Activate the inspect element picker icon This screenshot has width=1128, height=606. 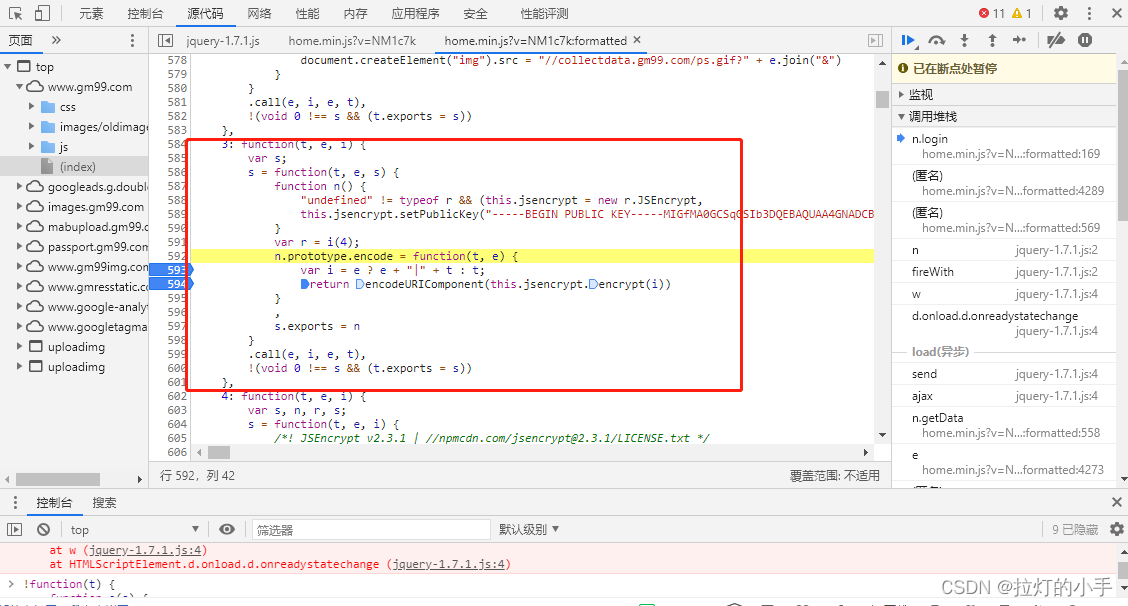(15, 13)
